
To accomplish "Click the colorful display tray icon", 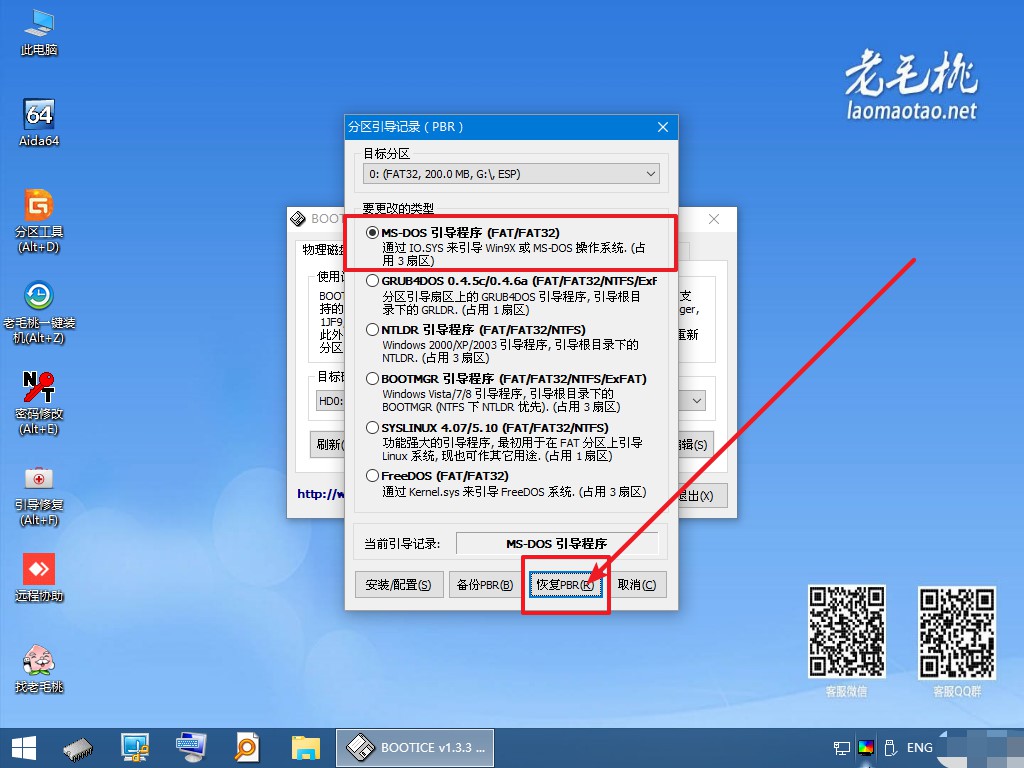I will 866,748.
